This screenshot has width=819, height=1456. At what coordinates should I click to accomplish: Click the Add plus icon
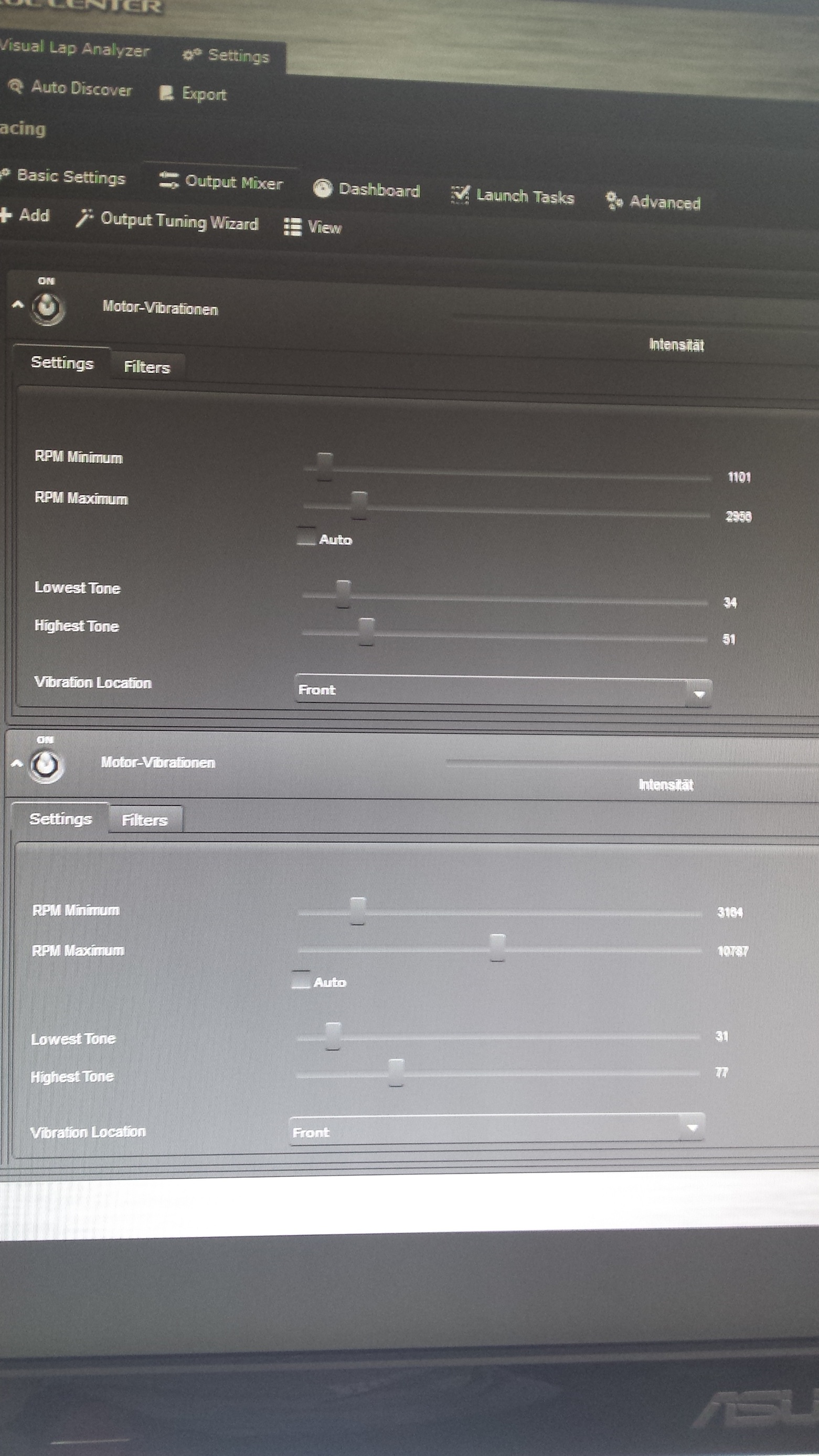click(6, 214)
